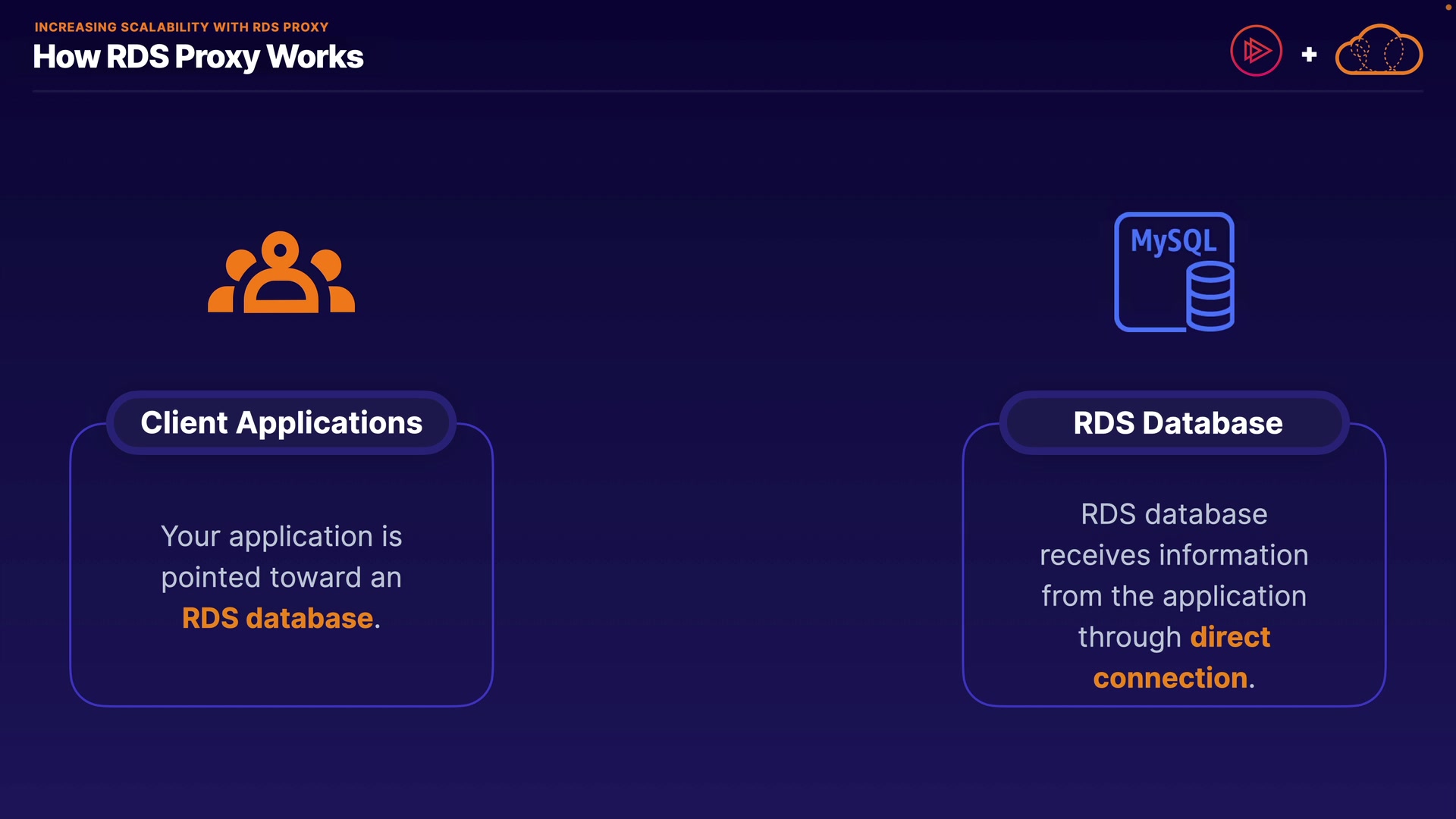
Task: Click the Client Applications card body
Action: [x=281, y=667]
